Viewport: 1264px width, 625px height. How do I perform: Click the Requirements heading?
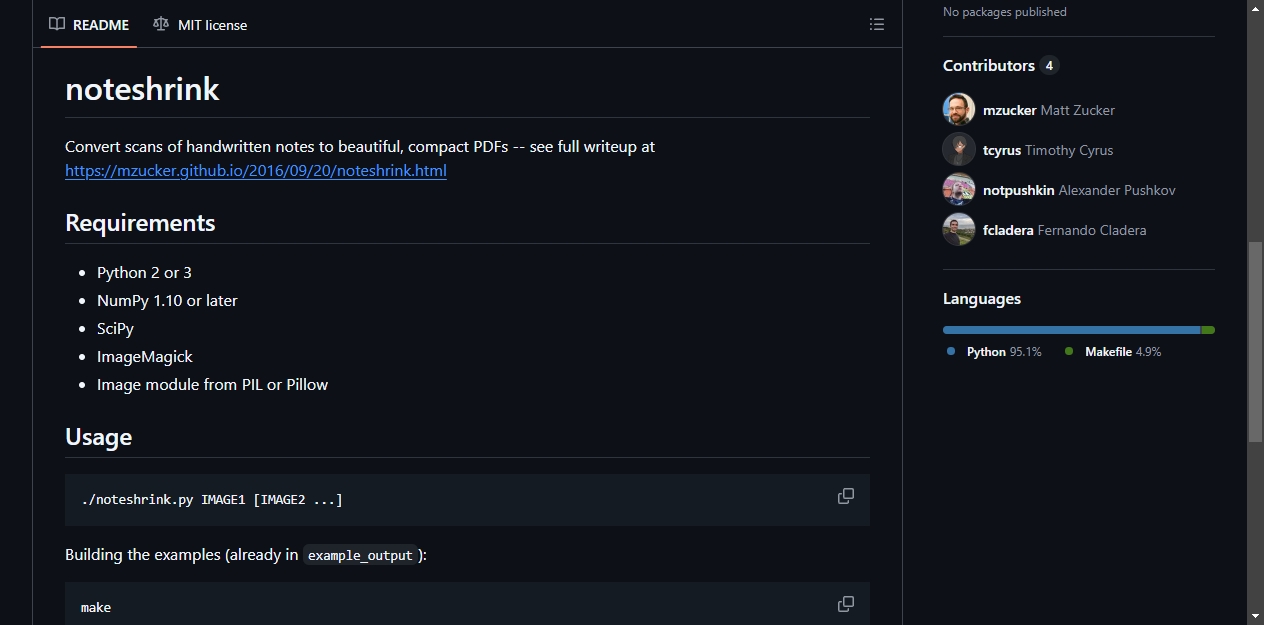point(140,222)
